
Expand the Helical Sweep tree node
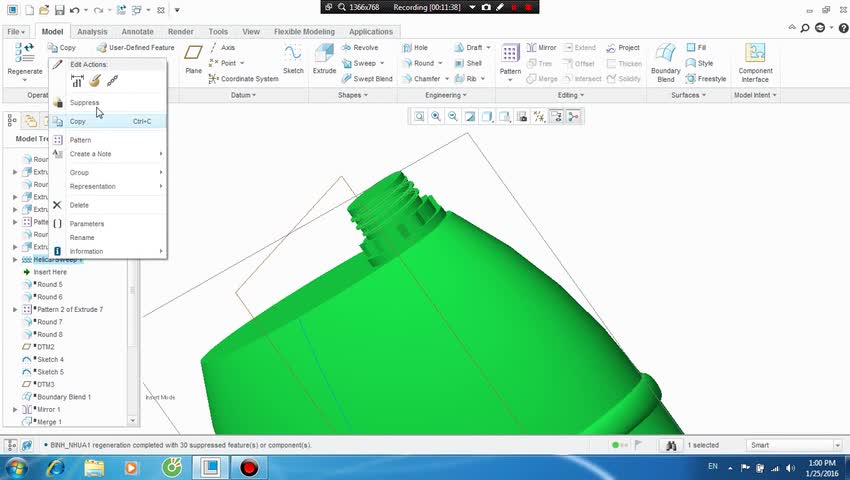coord(15,260)
